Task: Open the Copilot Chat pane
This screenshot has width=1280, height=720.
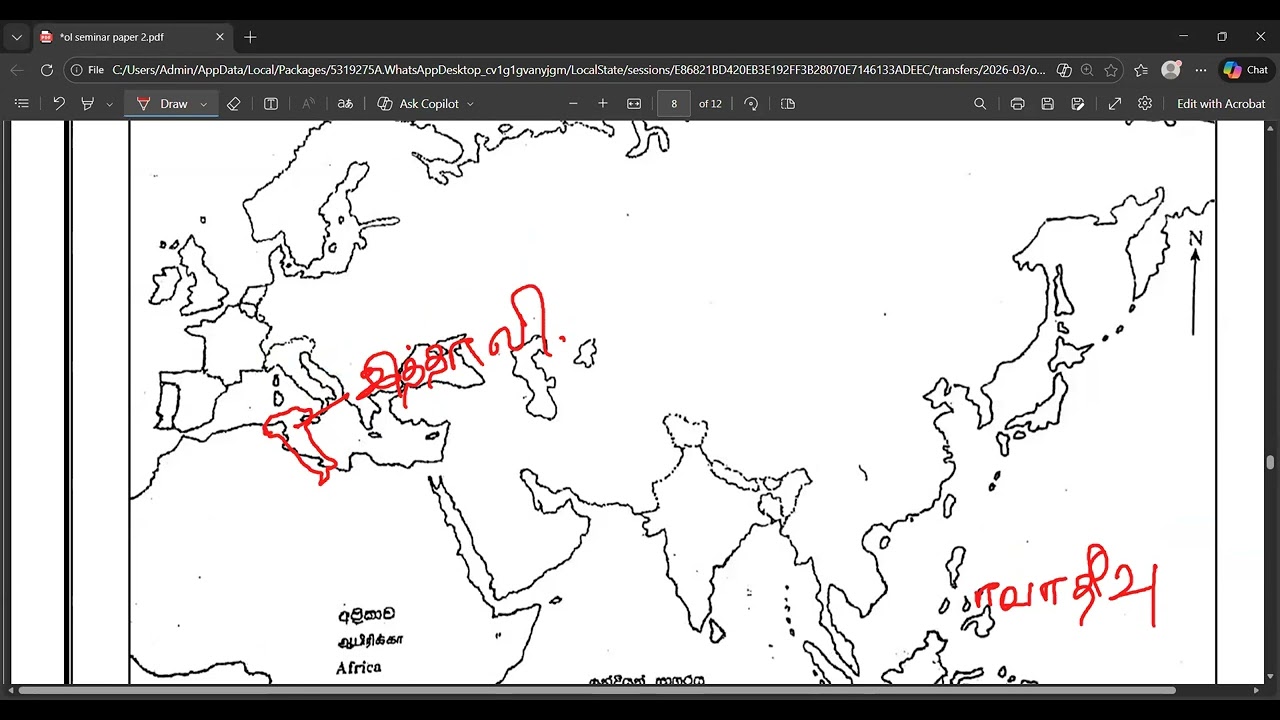Action: (x=1246, y=70)
